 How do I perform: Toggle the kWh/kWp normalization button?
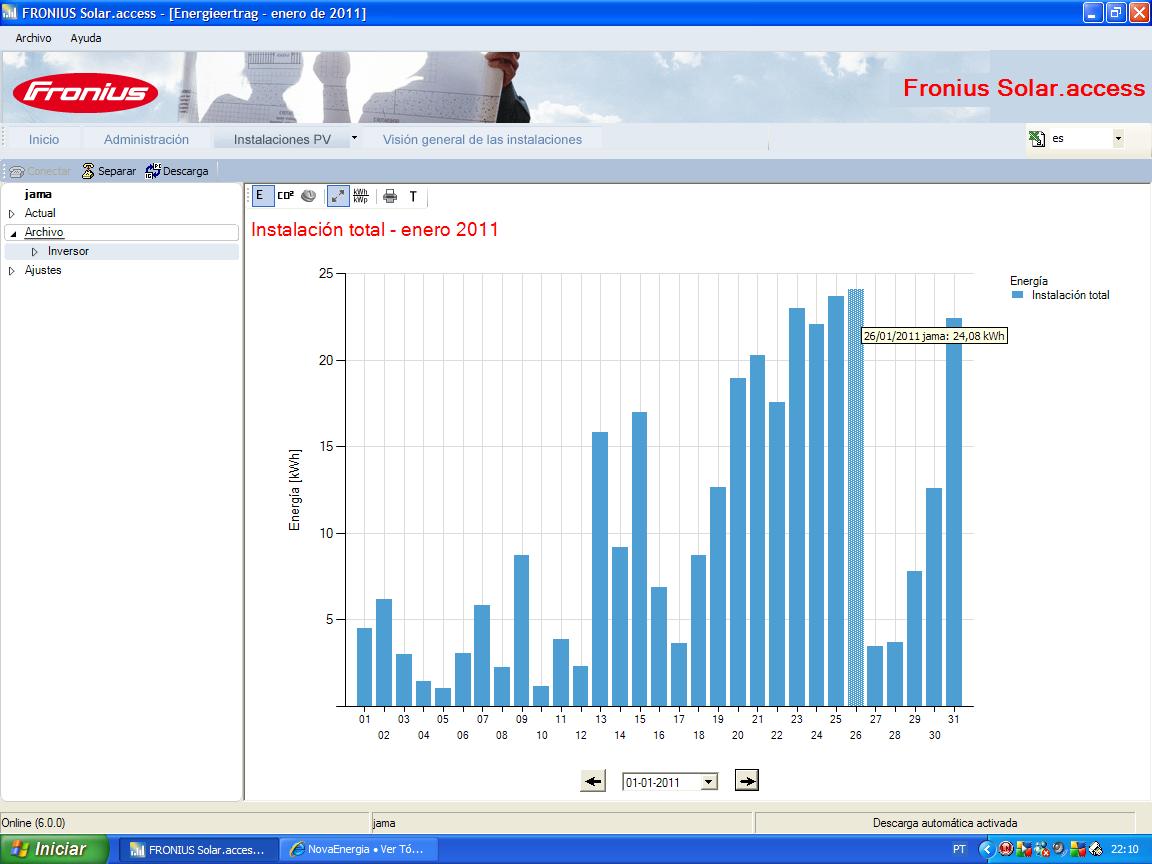tap(360, 195)
